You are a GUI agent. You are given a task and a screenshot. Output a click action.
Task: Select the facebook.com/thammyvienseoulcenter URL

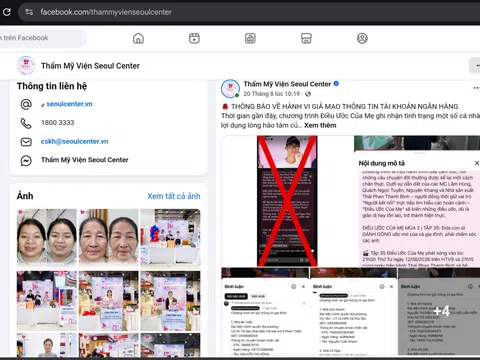tap(106, 12)
